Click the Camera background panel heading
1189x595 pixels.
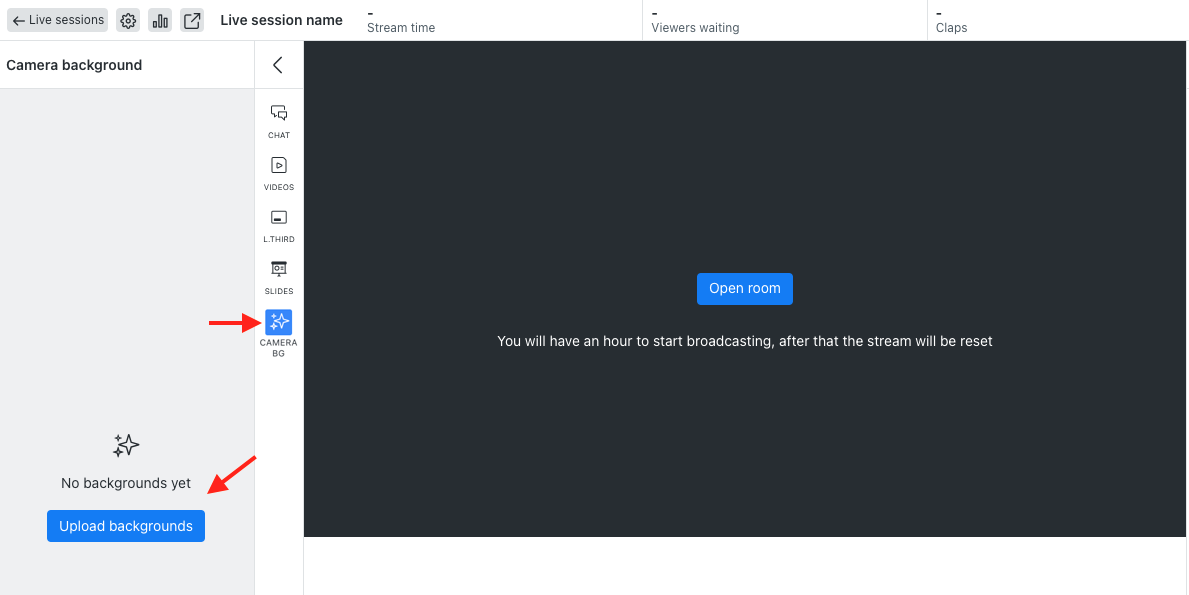pyautogui.click(x=74, y=65)
